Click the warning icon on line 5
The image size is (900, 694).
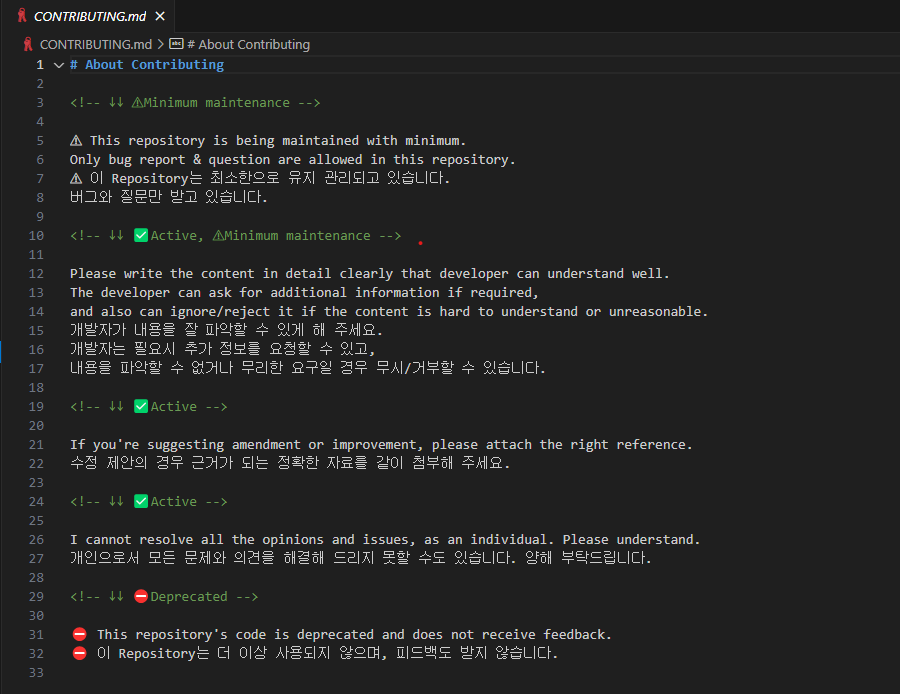[x=76, y=141]
